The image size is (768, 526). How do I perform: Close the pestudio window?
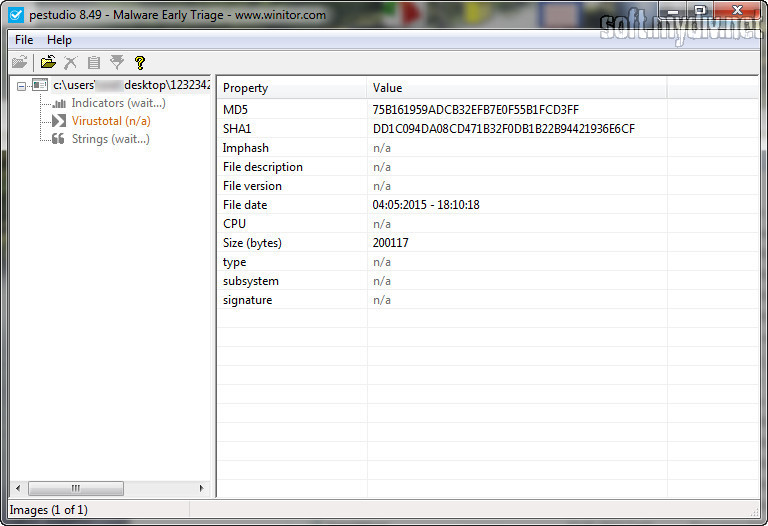pyautogui.click(x=737, y=10)
